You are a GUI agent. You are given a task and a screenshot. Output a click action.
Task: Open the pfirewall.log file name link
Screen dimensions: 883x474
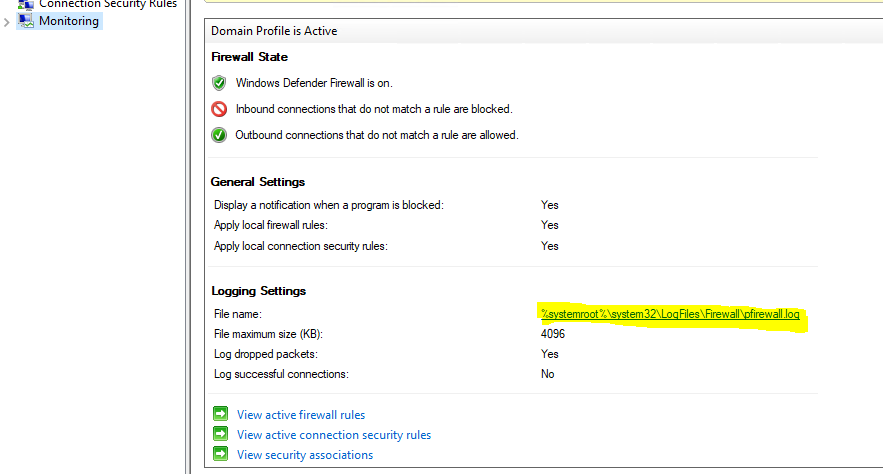pos(670,314)
